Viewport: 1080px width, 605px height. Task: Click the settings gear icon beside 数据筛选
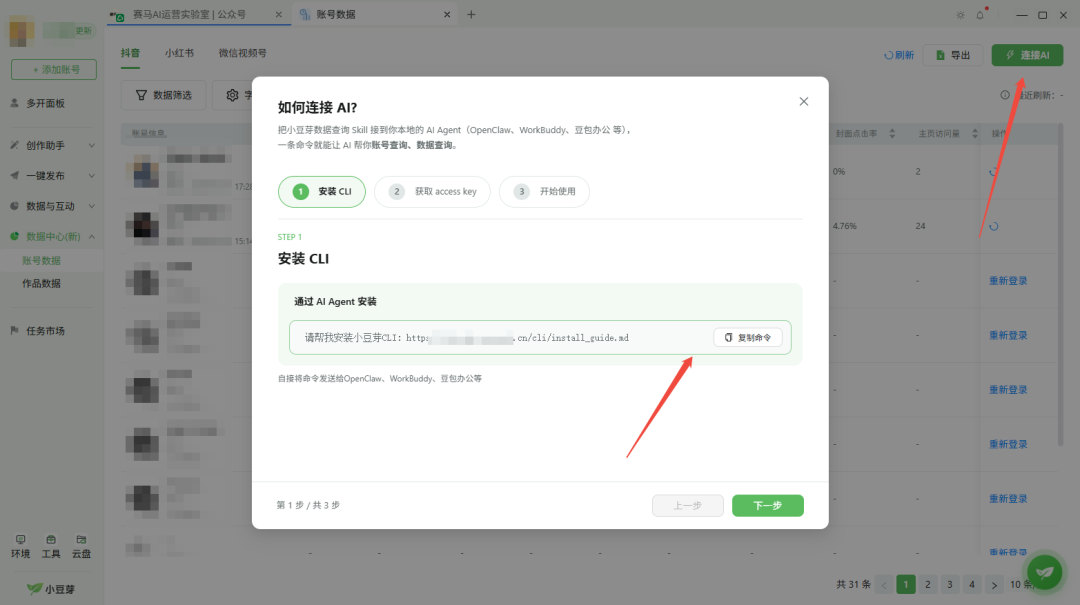pos(233,95)
